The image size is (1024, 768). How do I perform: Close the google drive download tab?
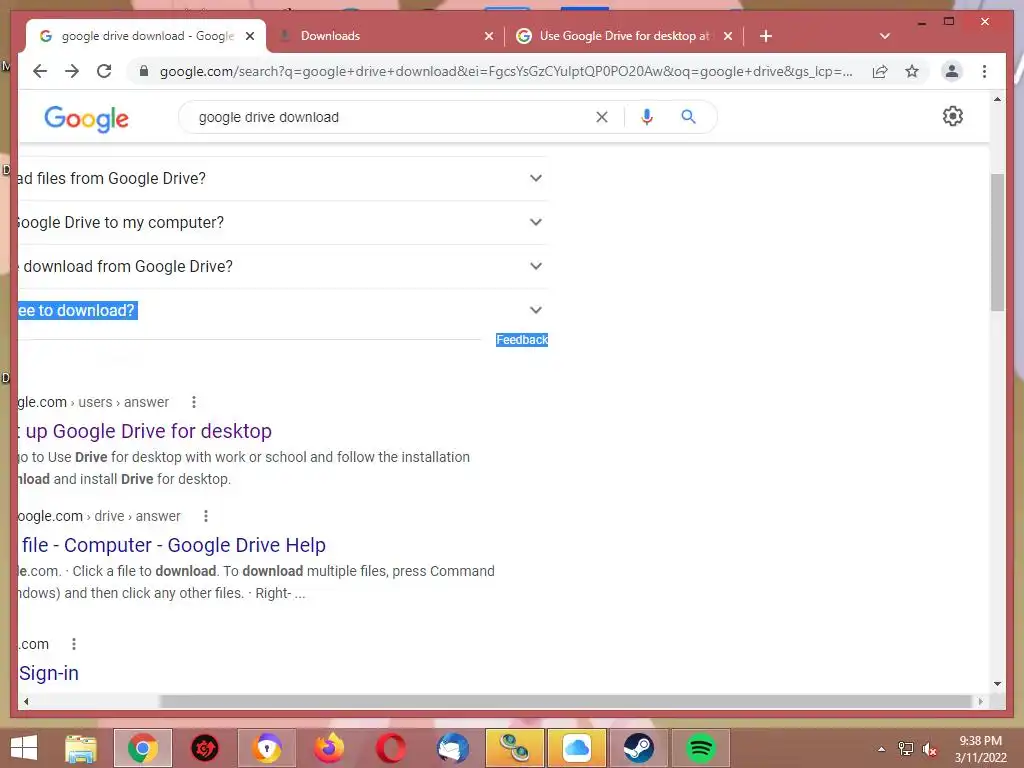(x=249, y=36)
